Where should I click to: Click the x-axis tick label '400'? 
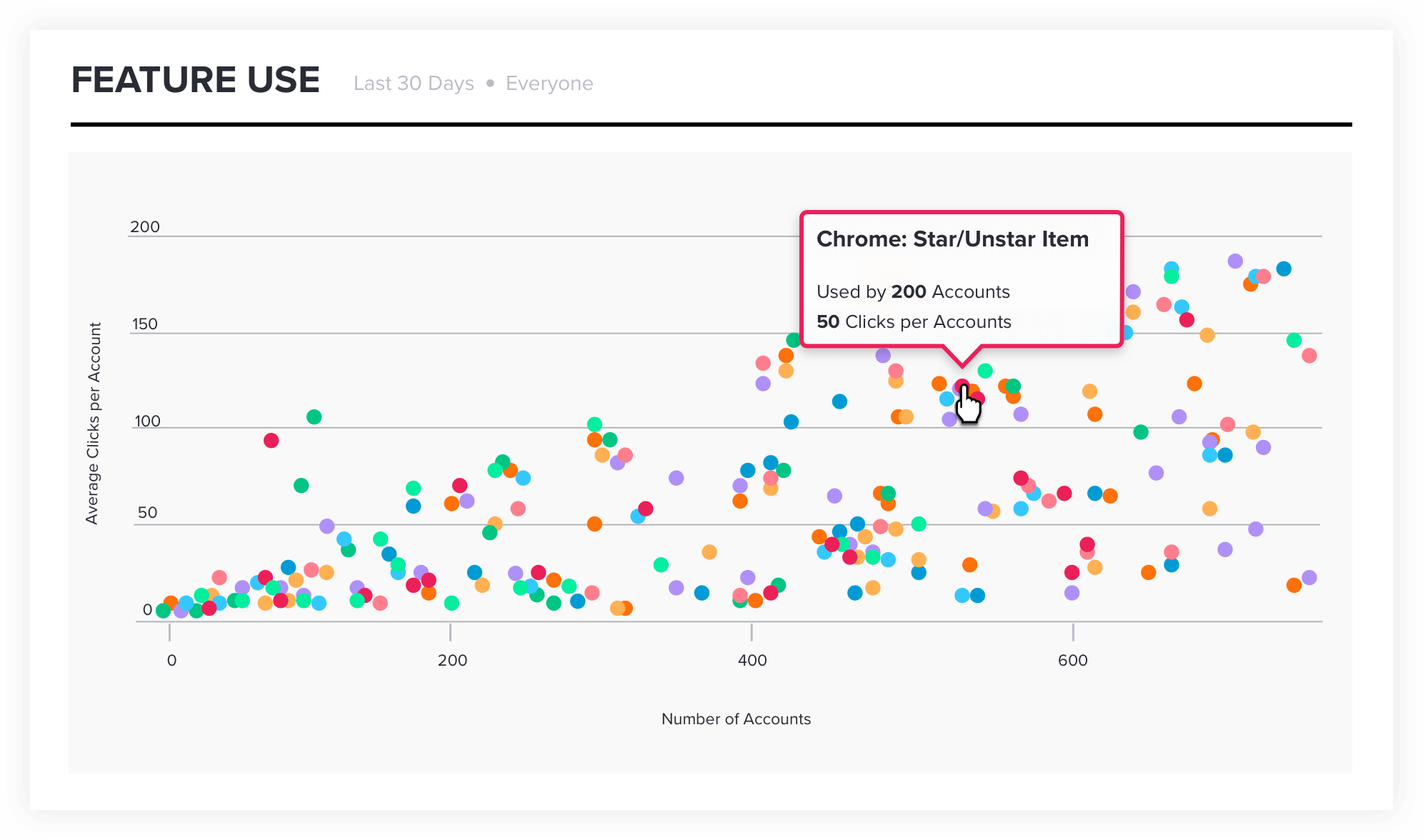click(x=752, y=660)
